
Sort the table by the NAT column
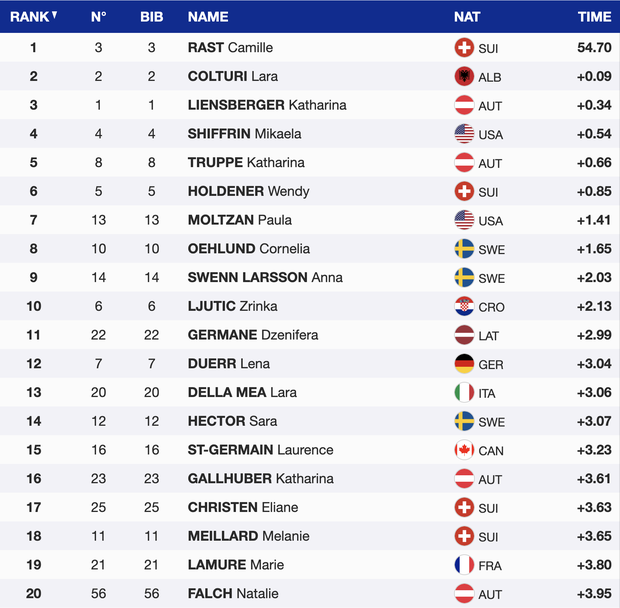(x=467, y=17)
